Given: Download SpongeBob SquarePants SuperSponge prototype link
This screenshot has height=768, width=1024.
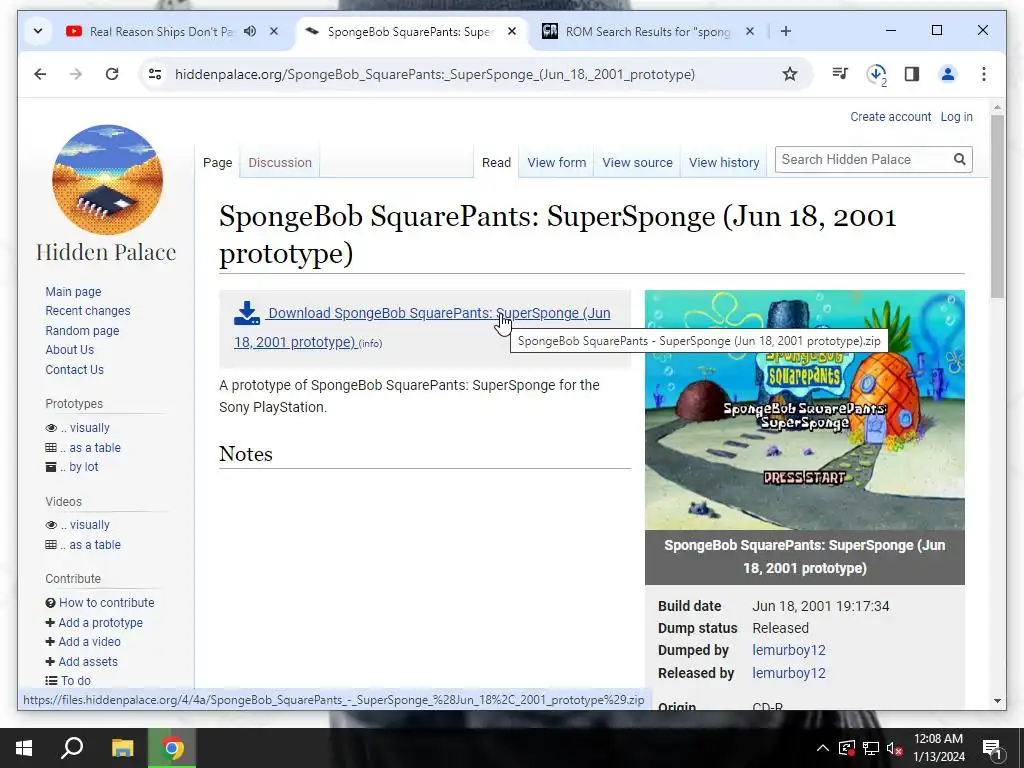Looking at the screenshot, I should click(423, 327).
